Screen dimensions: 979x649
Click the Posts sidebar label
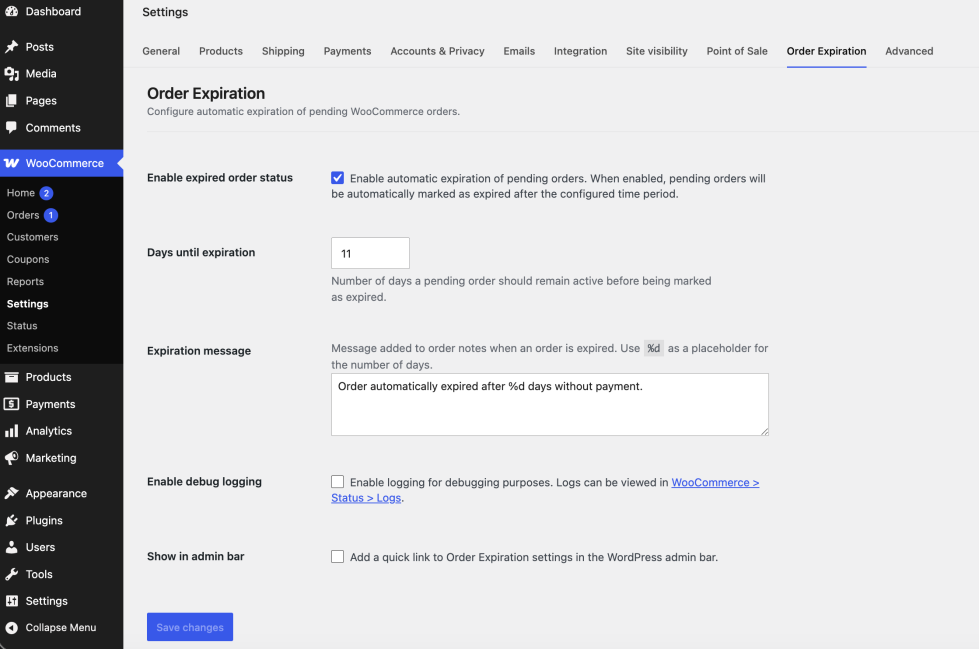(39, 47)
